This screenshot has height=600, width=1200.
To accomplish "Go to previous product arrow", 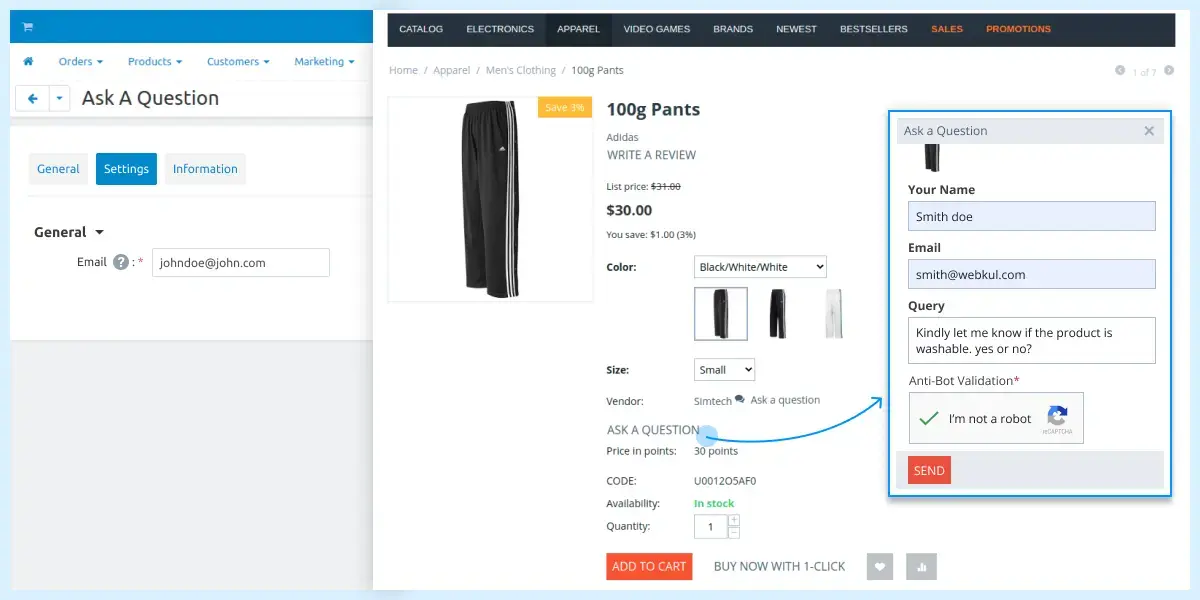I will tap(1120, 71).
